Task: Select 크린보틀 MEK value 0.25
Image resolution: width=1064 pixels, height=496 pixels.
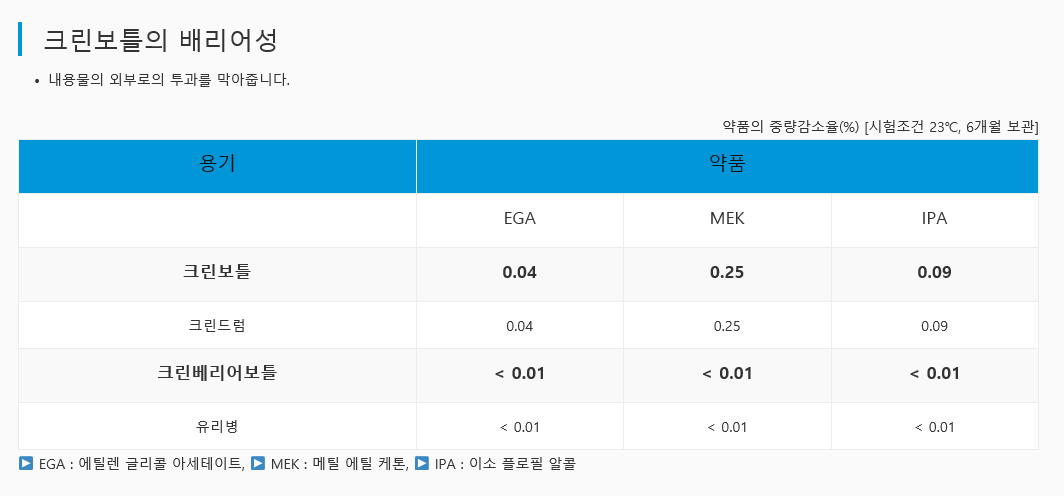Action: 727,273
